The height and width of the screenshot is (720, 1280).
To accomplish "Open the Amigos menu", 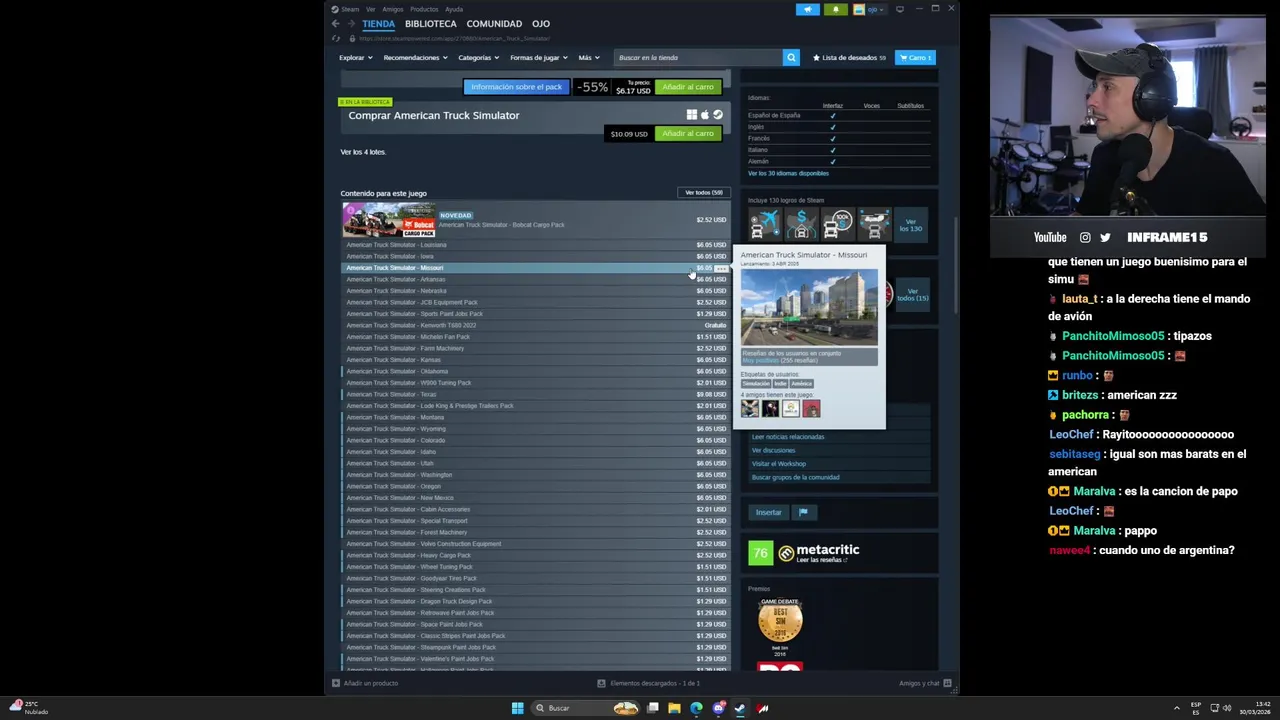I will tap(393, 9).
